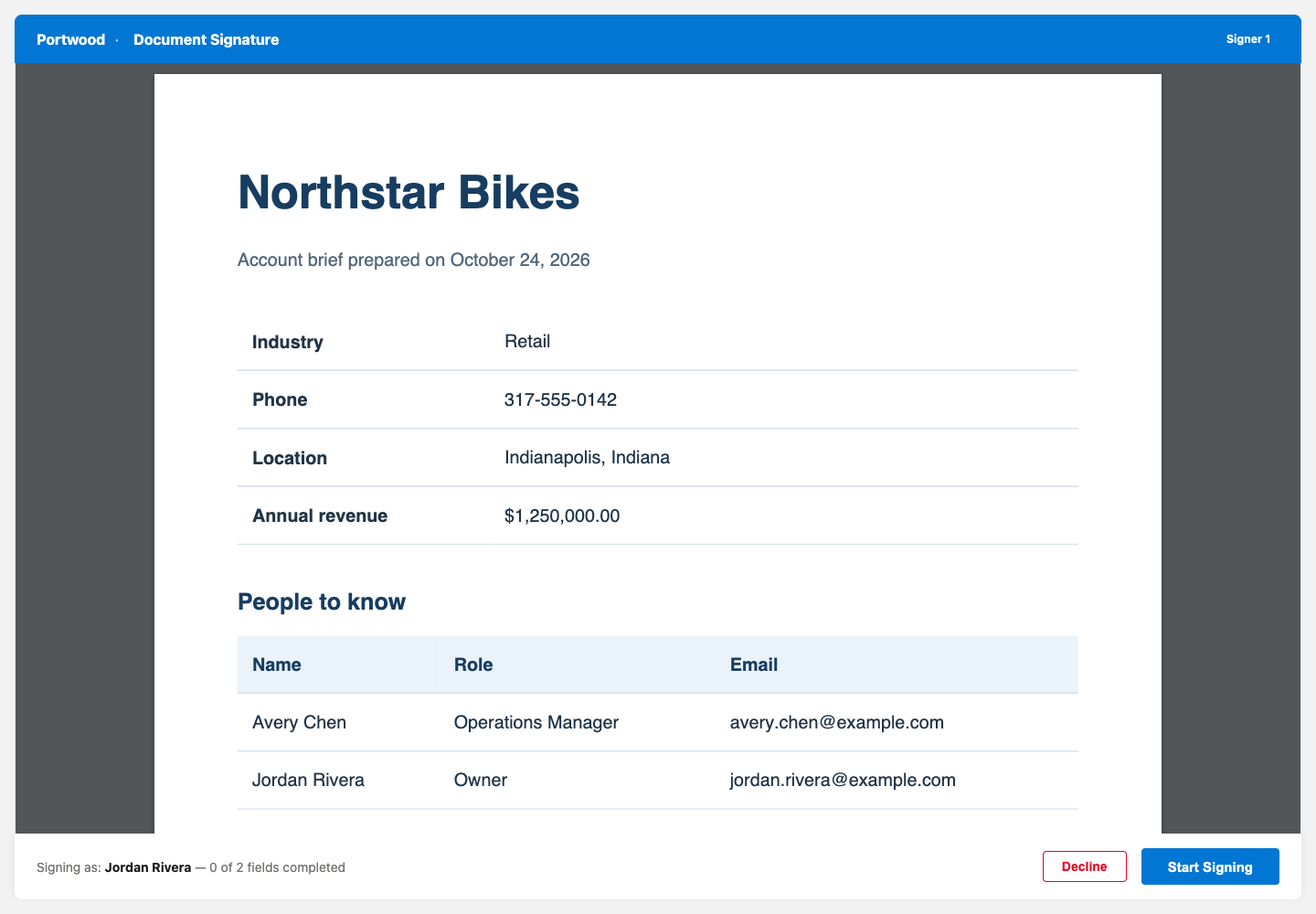Select avery.chen@example.com email
This screenshot has width=1316, height=914.
coord(837,722)
